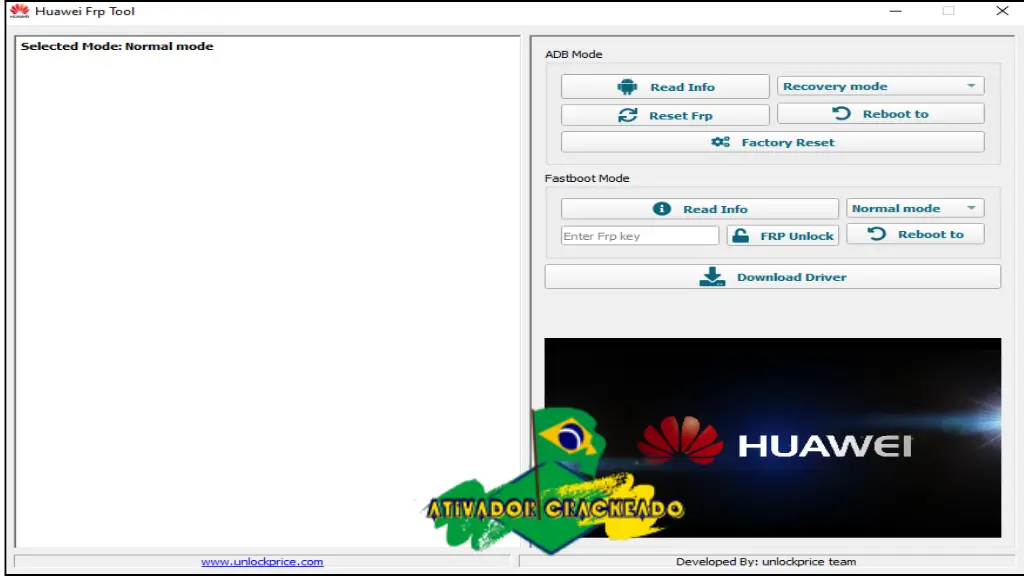
Task: Open the www.unlockprice.com link
Action: pos(262,562)
